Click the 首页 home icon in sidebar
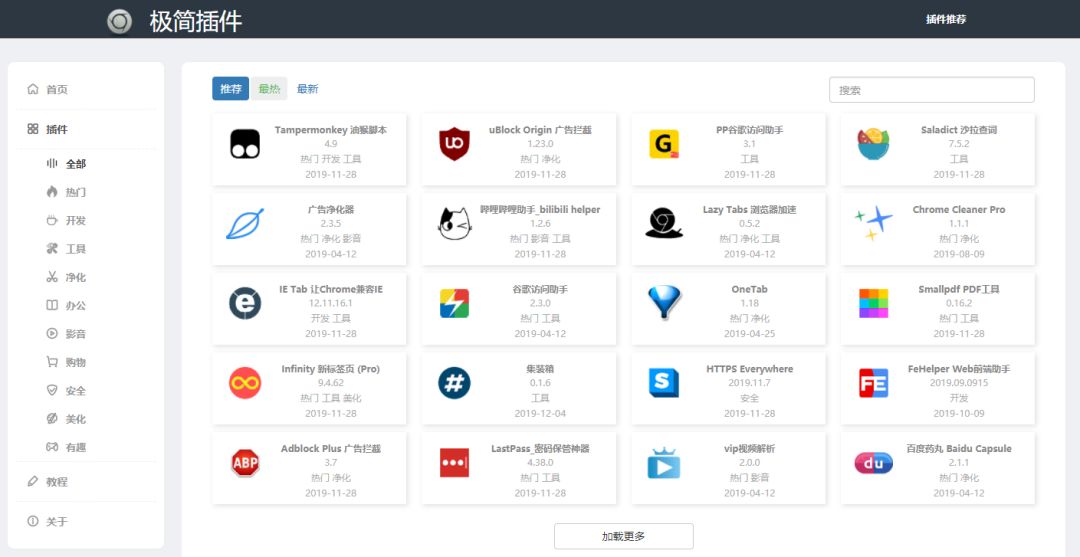Image resolution: width=1080 pixels, height=557 pixels. point(32,89)
